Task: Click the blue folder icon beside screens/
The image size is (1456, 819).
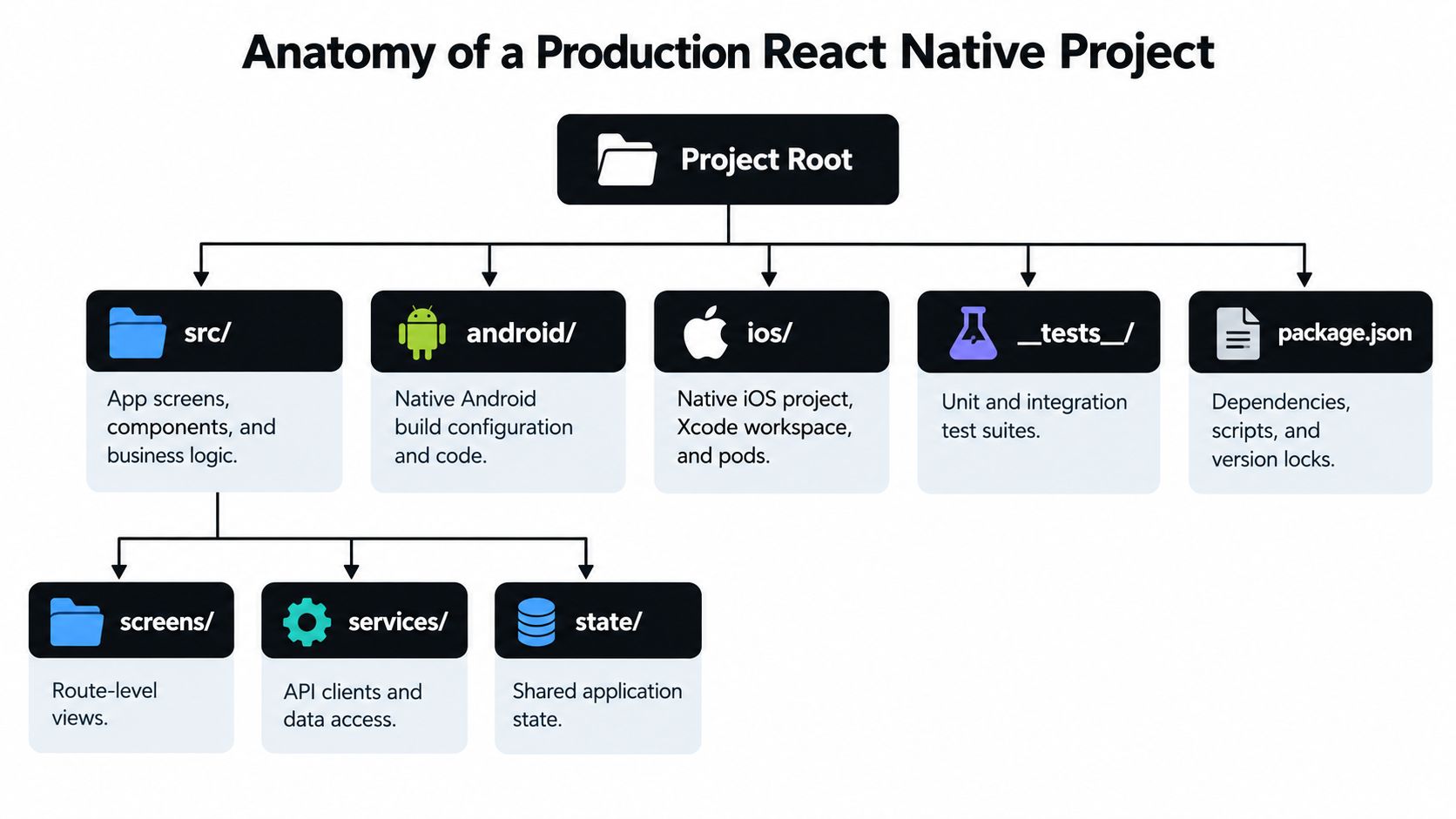Action: [77, 621]
